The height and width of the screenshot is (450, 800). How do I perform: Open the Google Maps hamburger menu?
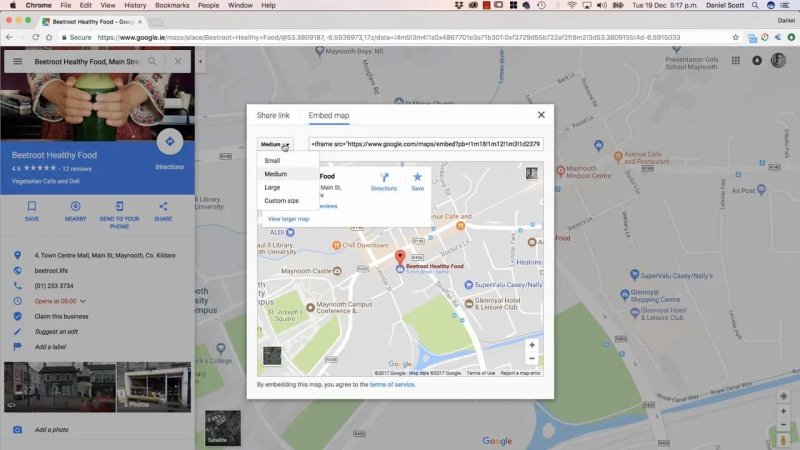coord(17,61)
